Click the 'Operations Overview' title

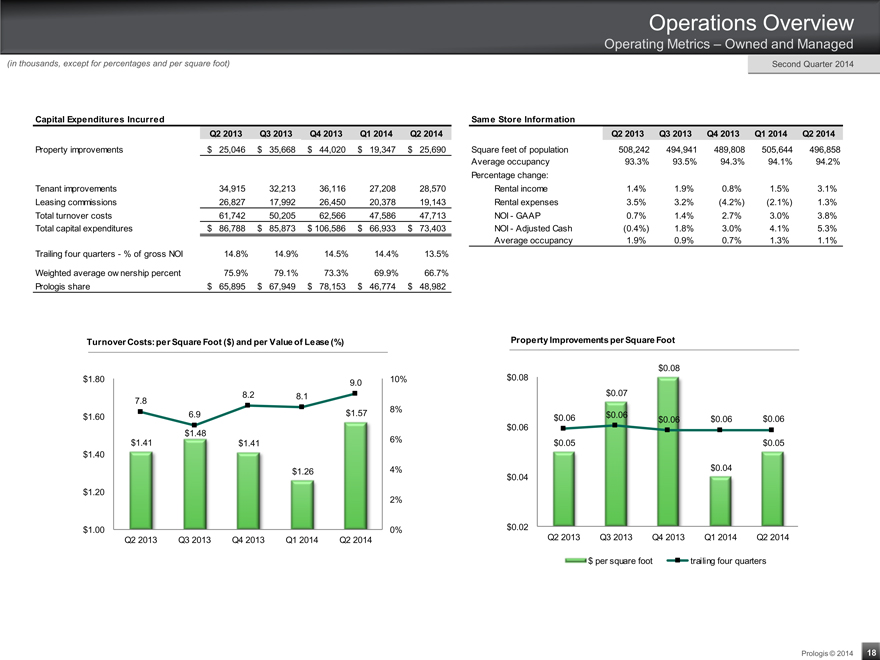pos(750,22)
